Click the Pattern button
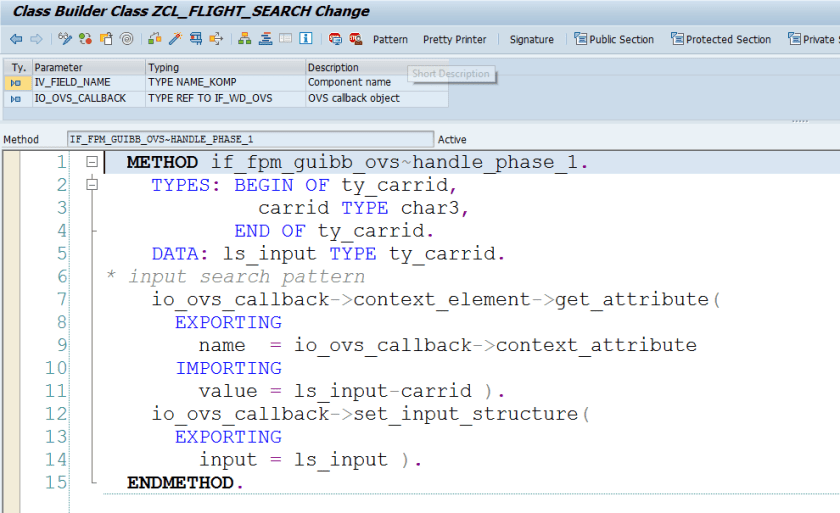 tap(390, 40)
